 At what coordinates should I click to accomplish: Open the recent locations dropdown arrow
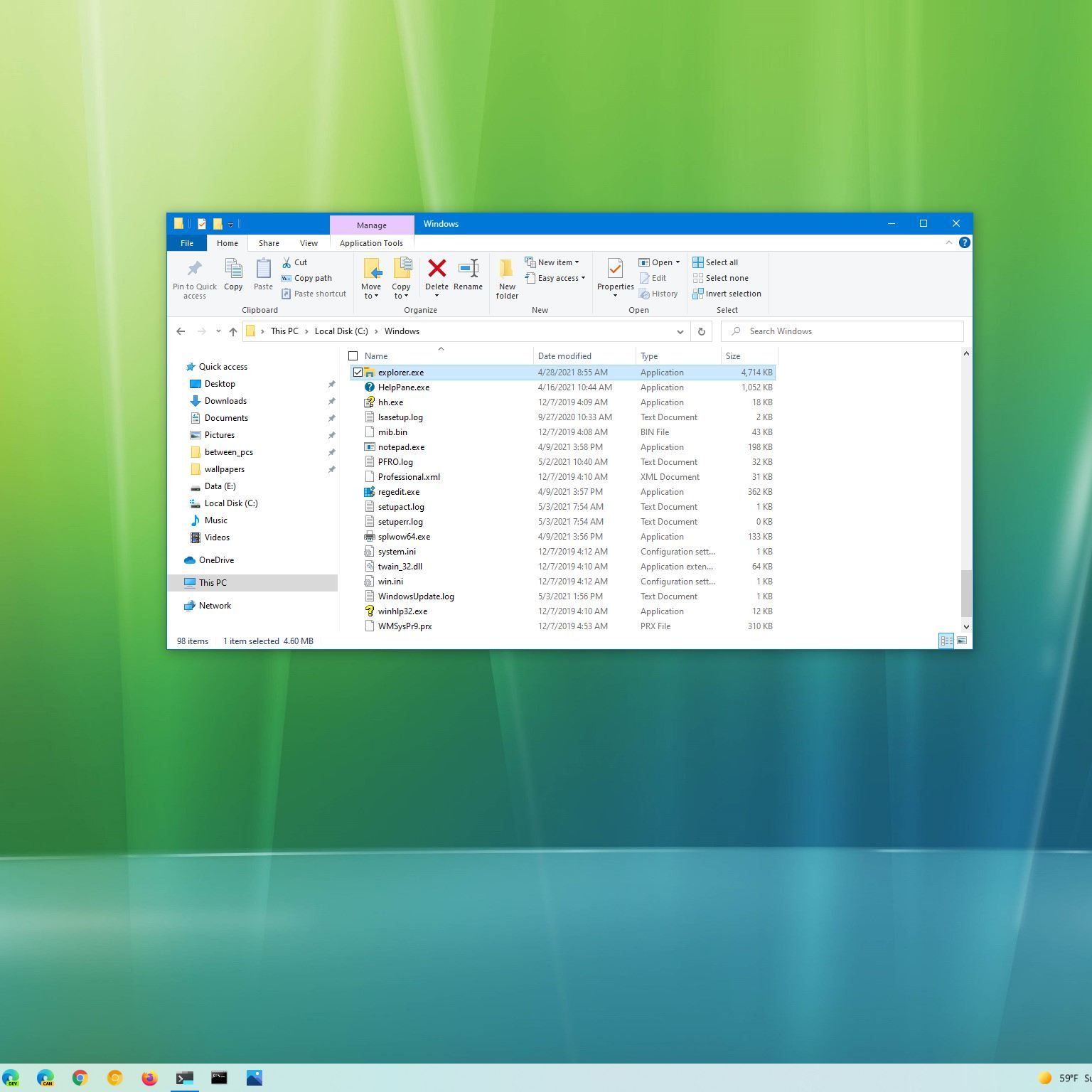[x=218, y=331]
